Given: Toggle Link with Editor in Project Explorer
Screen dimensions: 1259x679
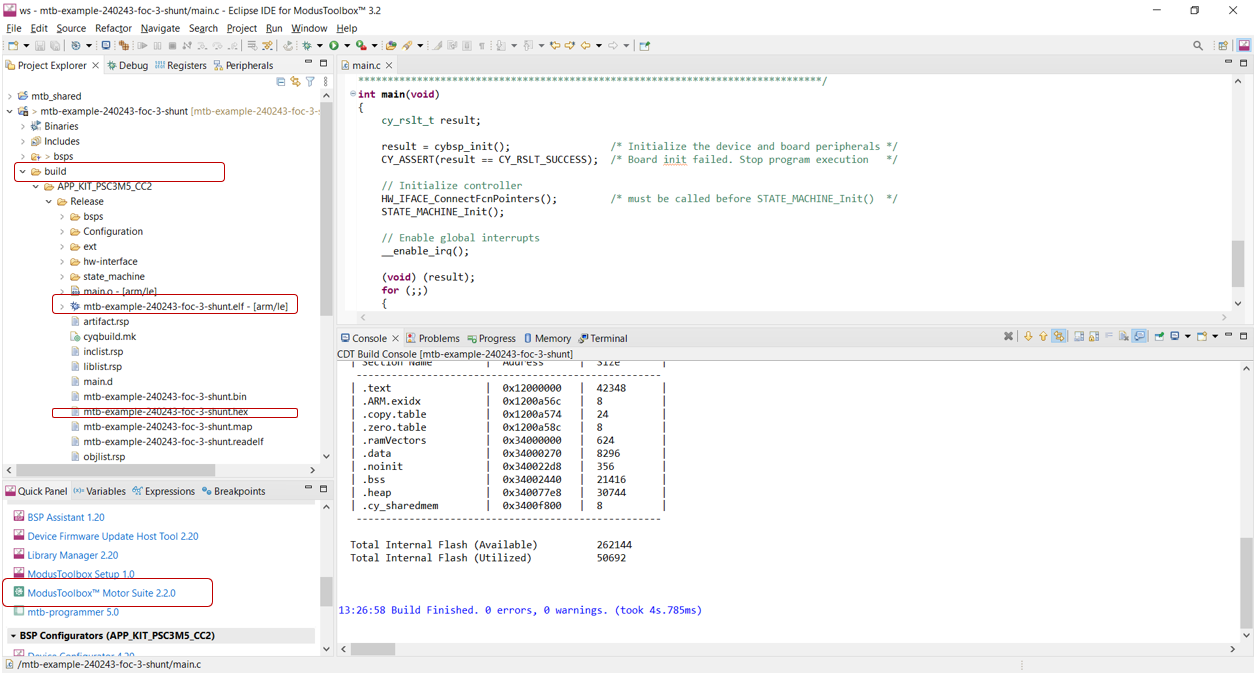Looking at the screenshot, I should 295,82.
